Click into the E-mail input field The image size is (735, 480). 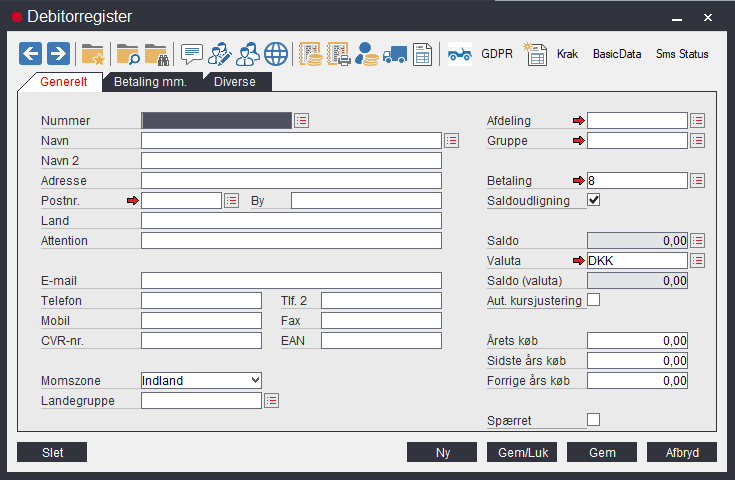(291, 280)
